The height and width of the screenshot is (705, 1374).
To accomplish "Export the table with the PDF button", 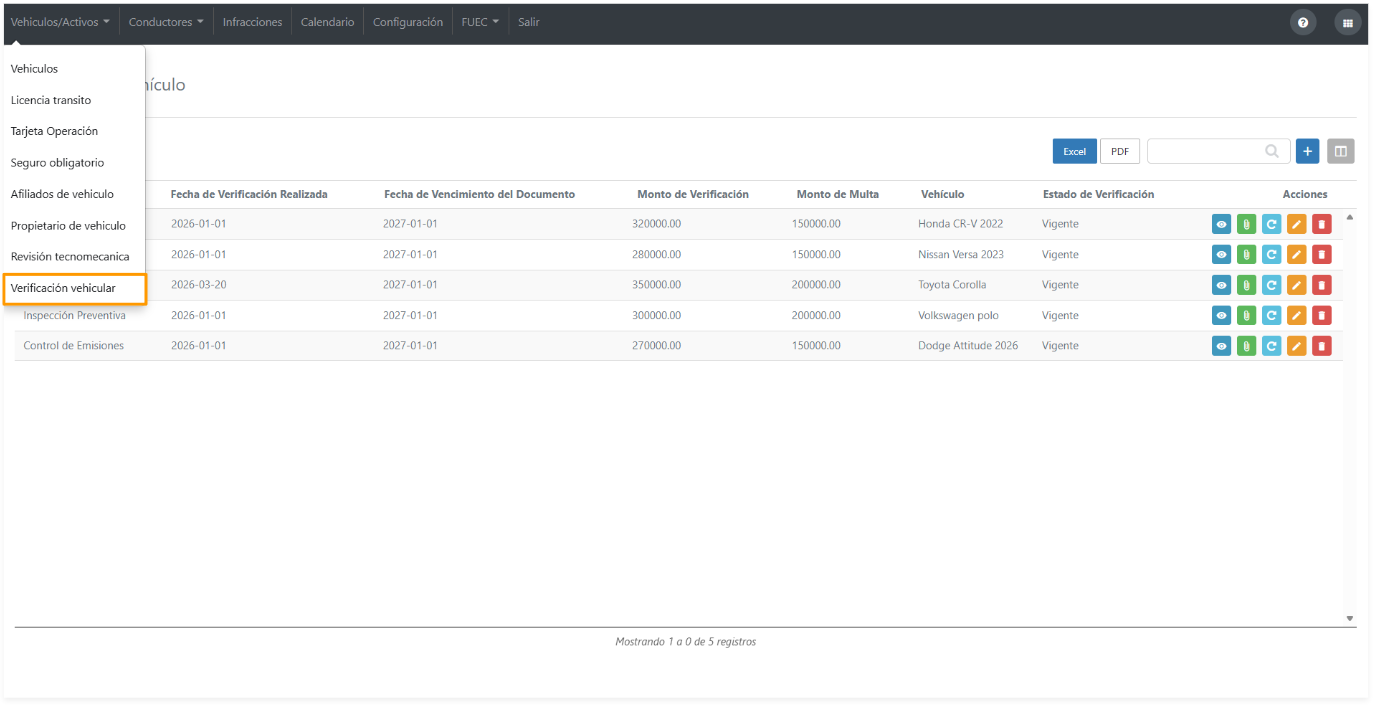I will [x=1120, y=151].
